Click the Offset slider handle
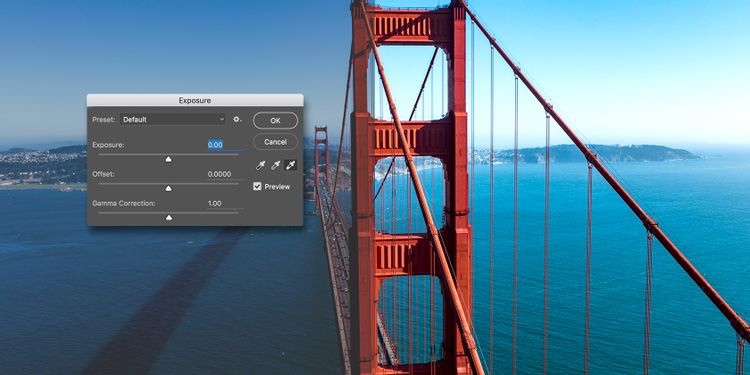This screenshot has height=375, width=750. (168, 188)
